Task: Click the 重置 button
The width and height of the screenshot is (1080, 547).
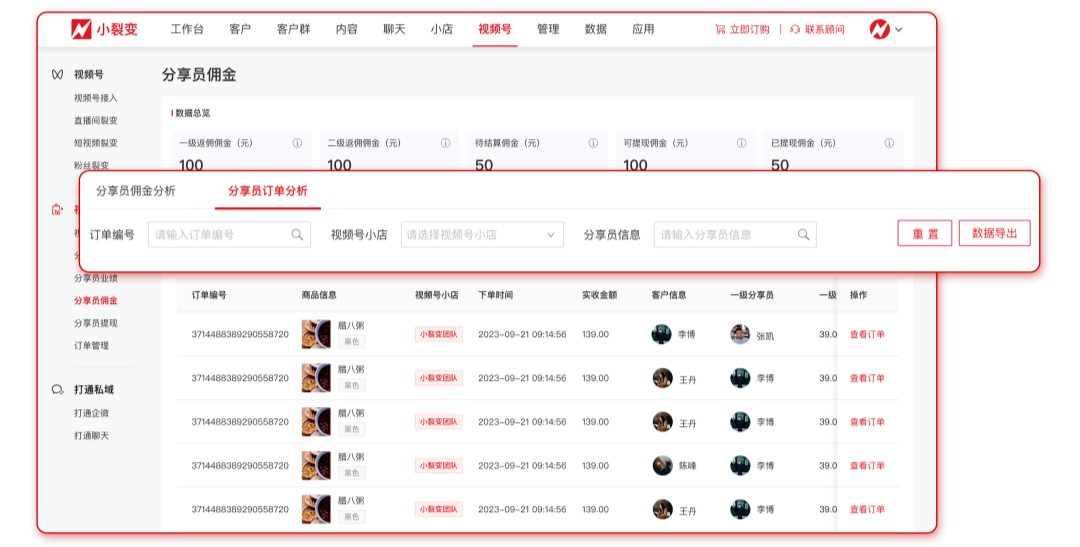Action: (x=924, y=234)
